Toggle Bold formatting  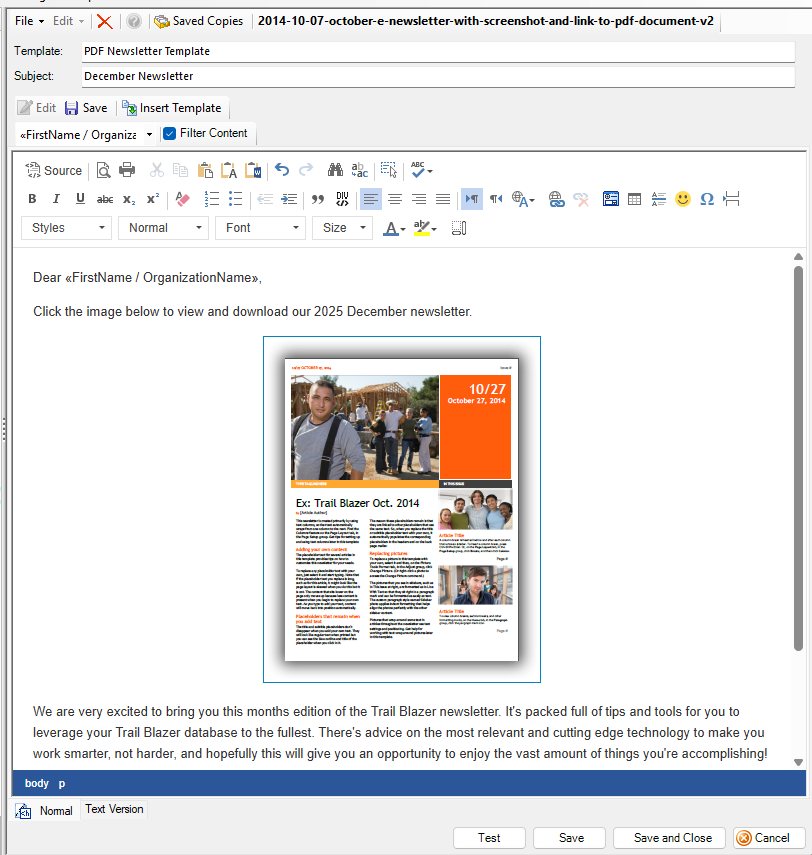[x=32, y=199]
